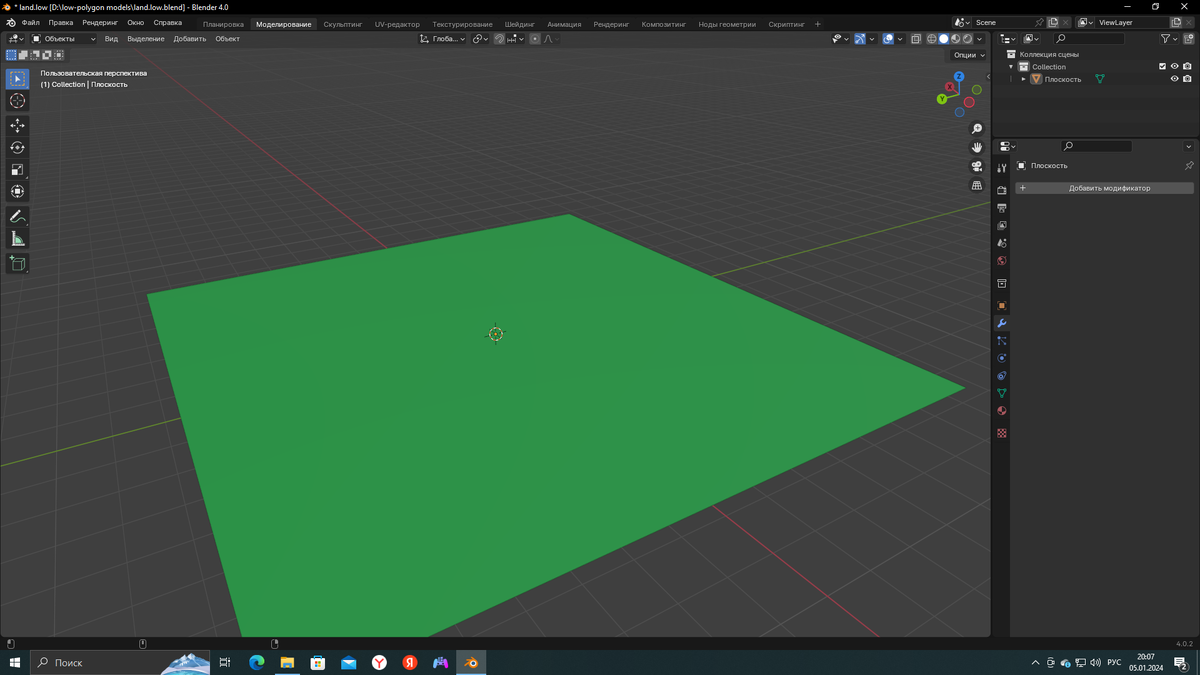The image size is (1200, 675).
Task: Hide Плоскость object with eye icon
Action: 1174,79
